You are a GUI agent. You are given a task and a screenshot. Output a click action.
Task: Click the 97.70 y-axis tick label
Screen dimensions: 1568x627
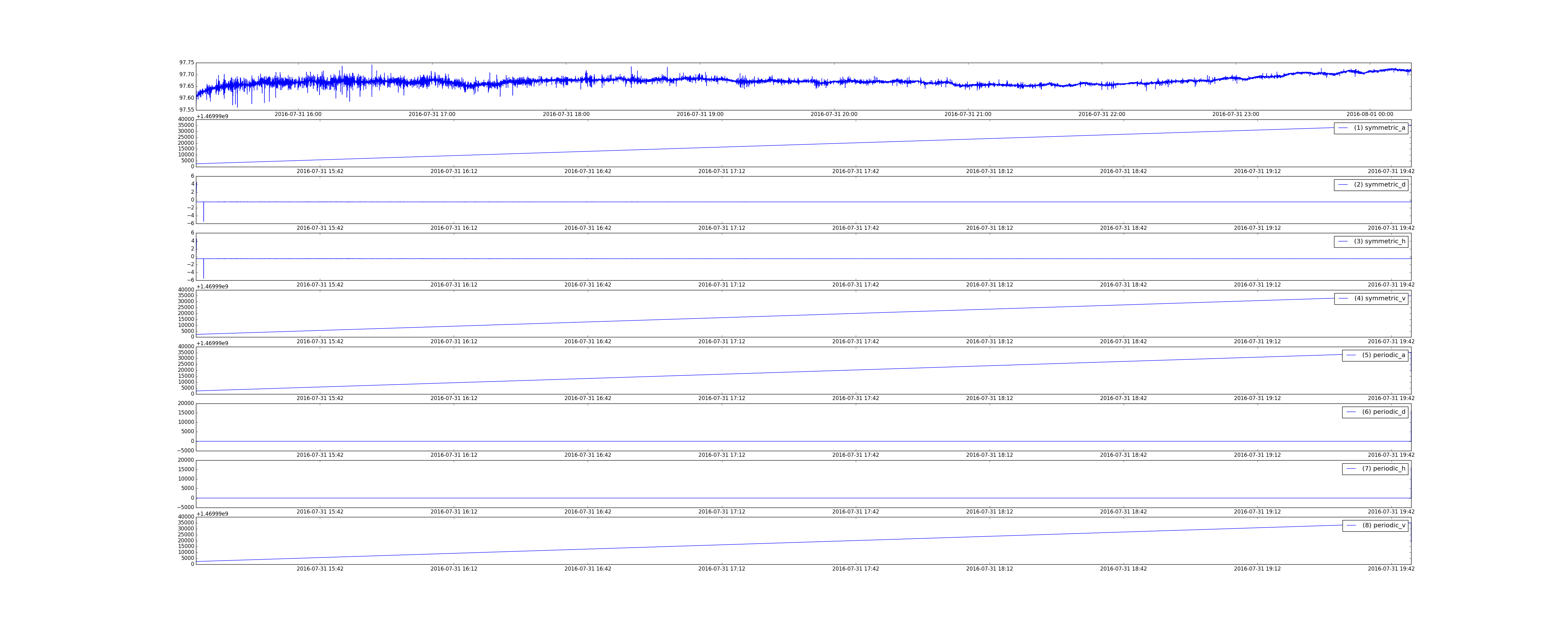tap(187, 74)
